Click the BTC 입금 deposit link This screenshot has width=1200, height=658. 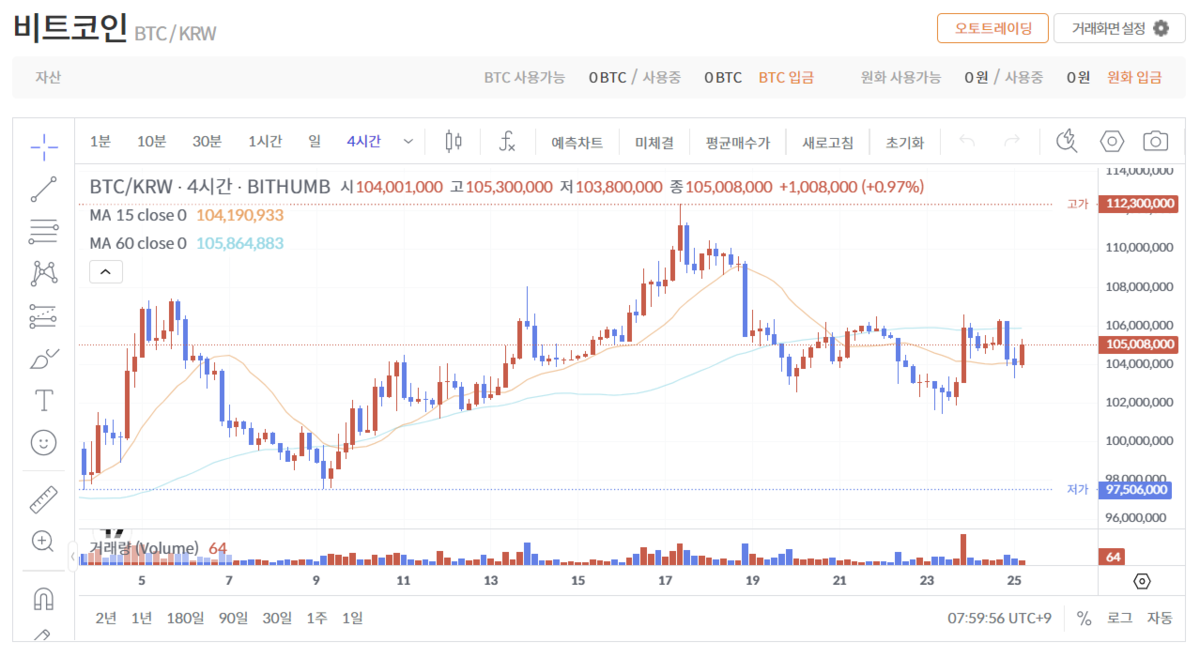tap(786, 77)
